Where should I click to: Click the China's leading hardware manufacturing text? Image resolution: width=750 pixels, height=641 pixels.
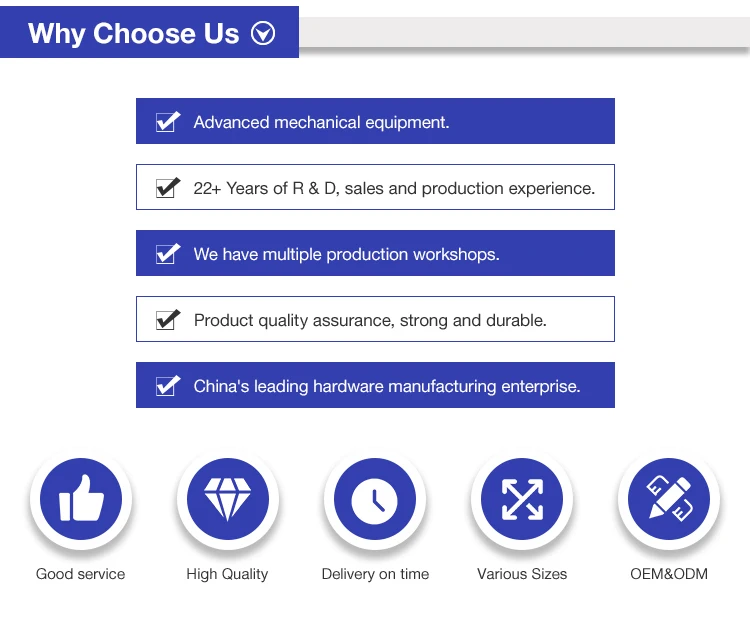point(387,386)
